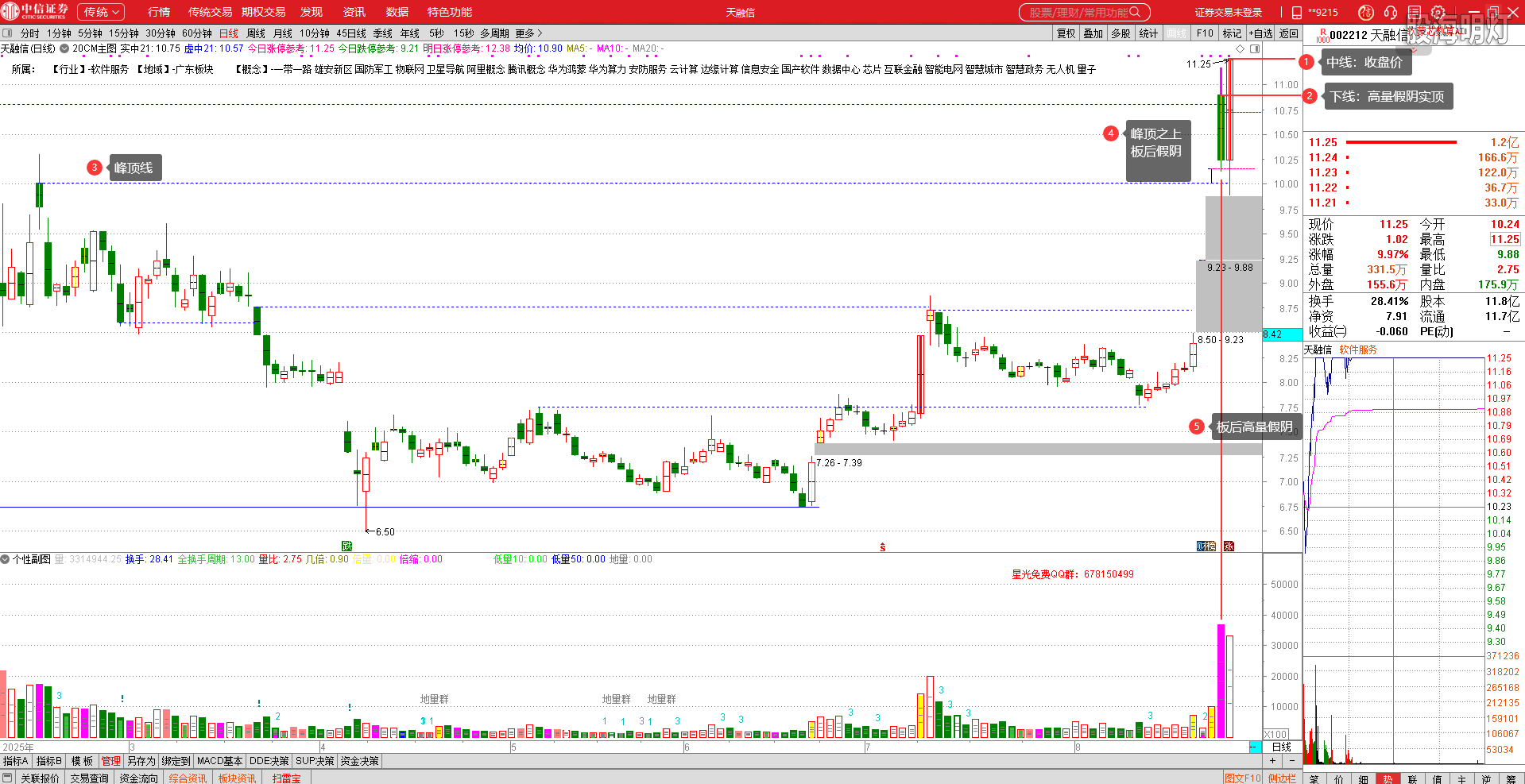Click the red S marker on the chart
The image size is (1525, 784).
(882, 547)
